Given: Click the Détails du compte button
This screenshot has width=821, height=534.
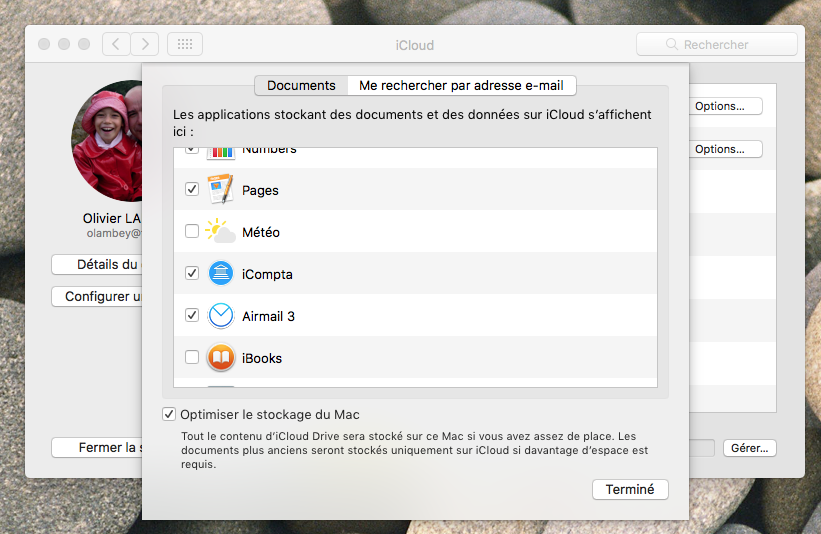Looking at the screenshot, I should tap(97, 264).
